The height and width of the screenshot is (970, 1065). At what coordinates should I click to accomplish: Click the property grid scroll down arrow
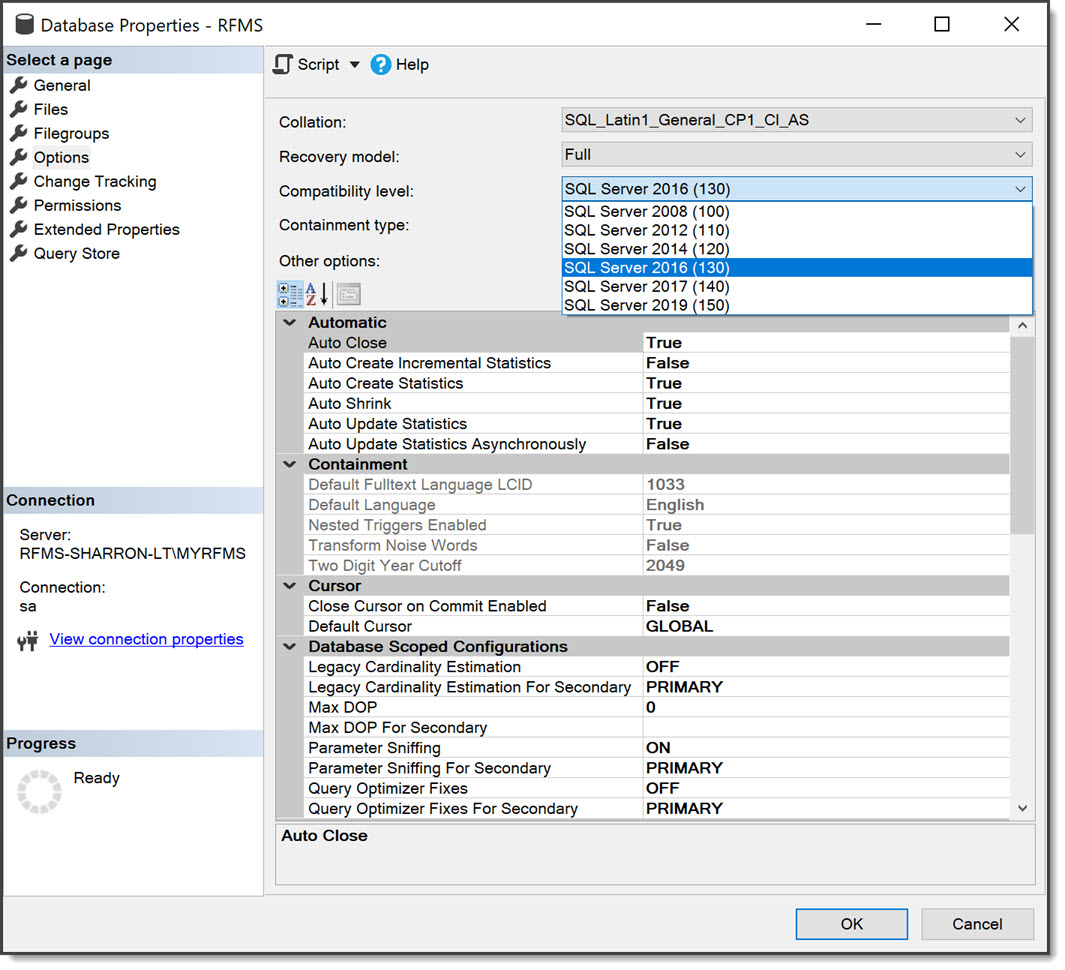click(1022, 809)
